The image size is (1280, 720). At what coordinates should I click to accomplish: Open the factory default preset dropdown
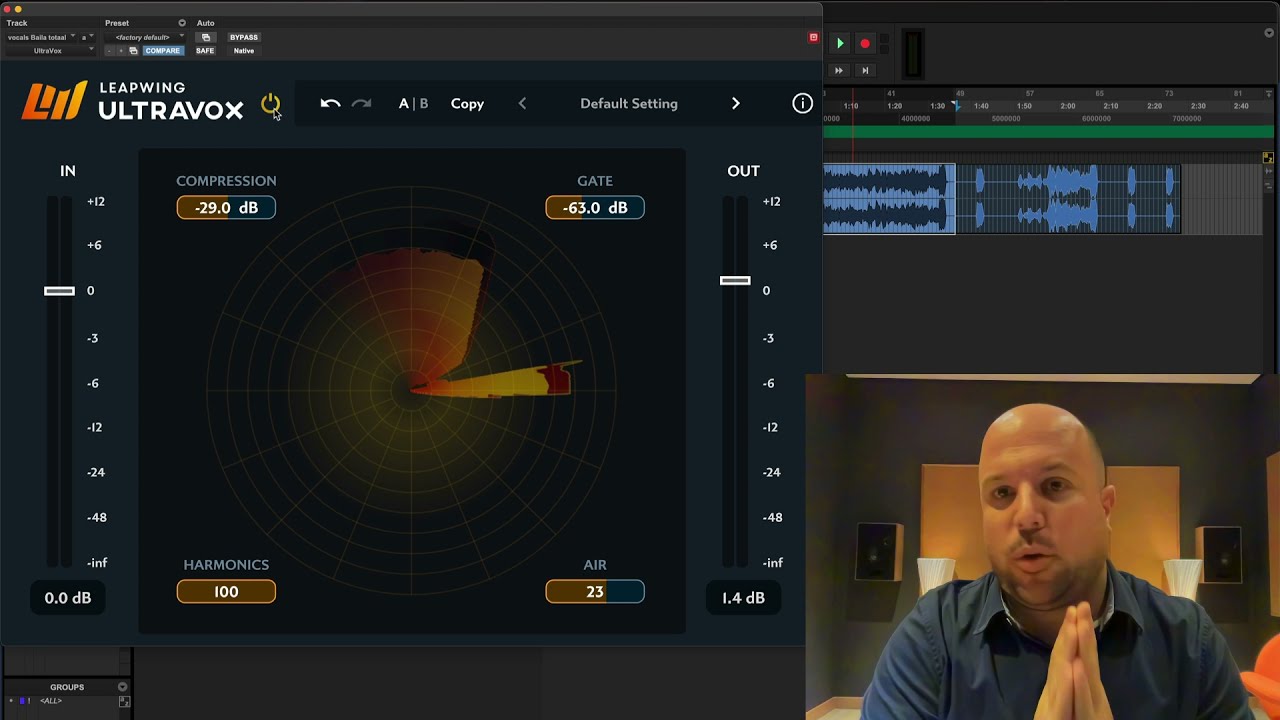click(145, 37)
